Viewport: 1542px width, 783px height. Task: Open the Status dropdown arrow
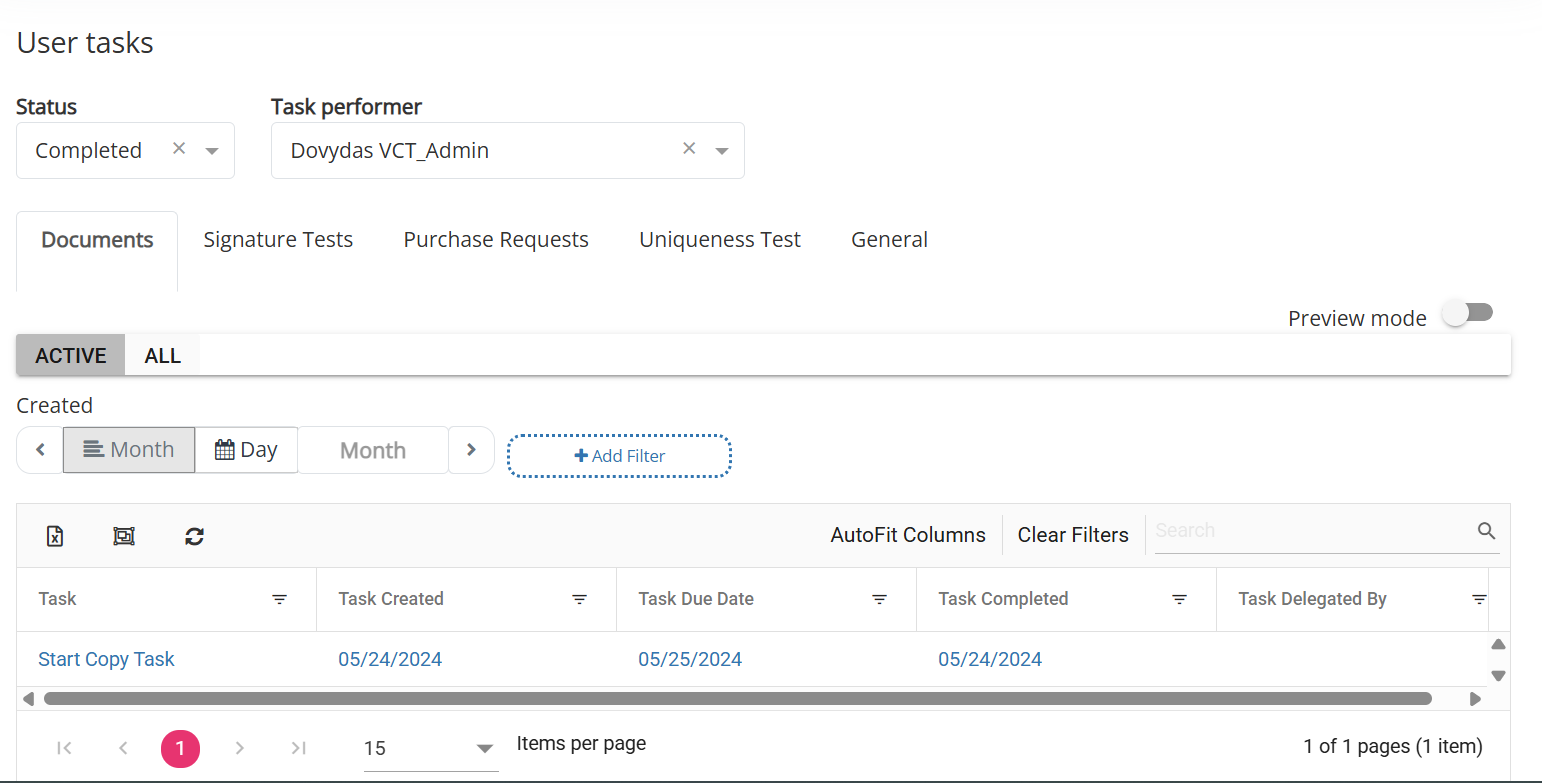[x=211, y=150]
